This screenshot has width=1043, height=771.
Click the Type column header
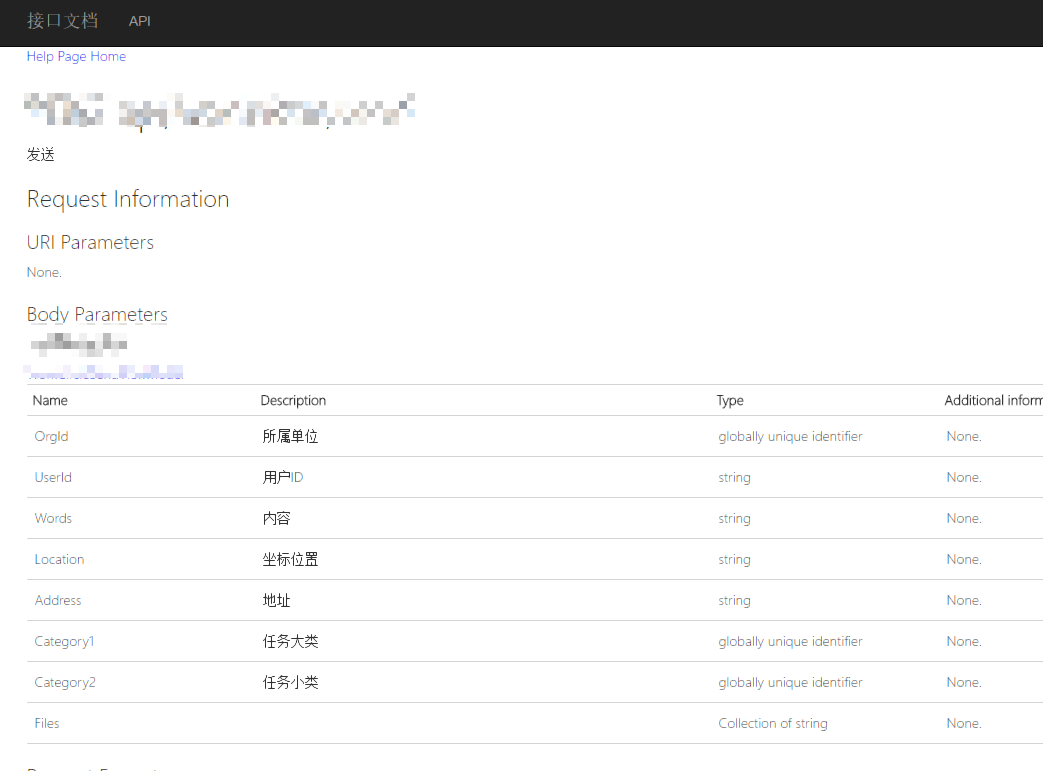(x=730, y=401)
